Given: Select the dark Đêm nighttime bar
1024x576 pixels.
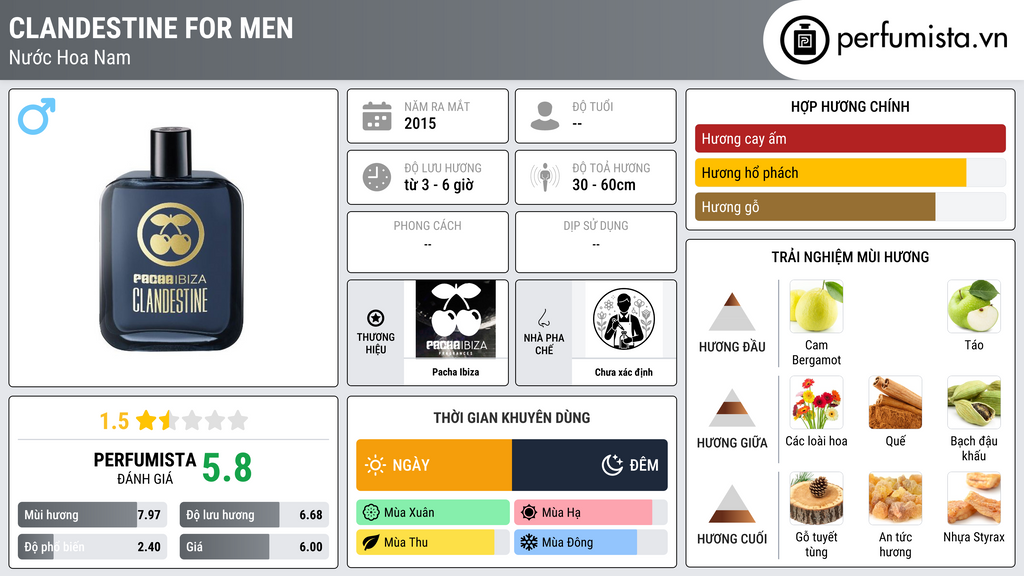Looking at the screenshot, I should [590, 465].
